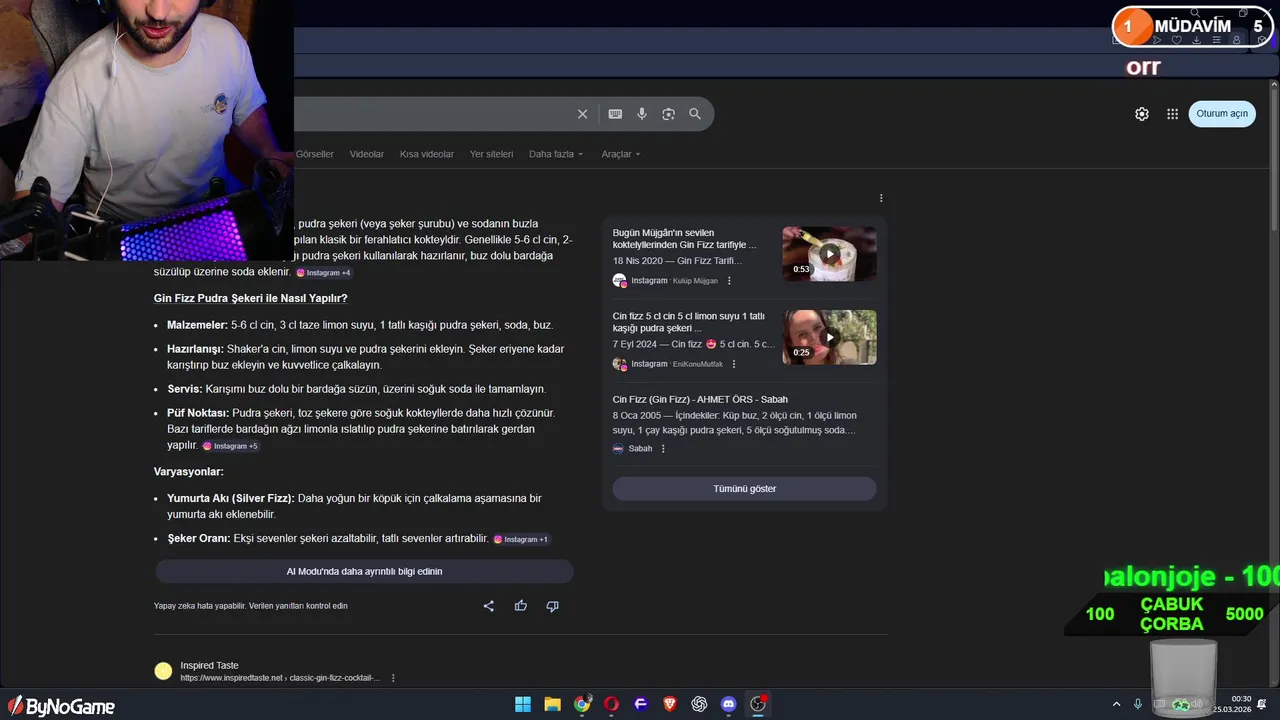Screen dimensions: 1280x720
Task: Start voice search with the microphone icon
Action: pos(642,114)
